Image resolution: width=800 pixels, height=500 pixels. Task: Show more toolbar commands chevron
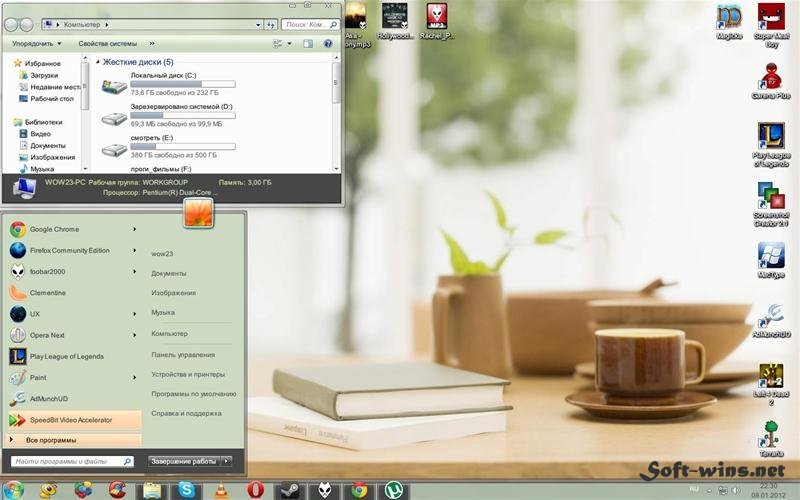[152, 44]
